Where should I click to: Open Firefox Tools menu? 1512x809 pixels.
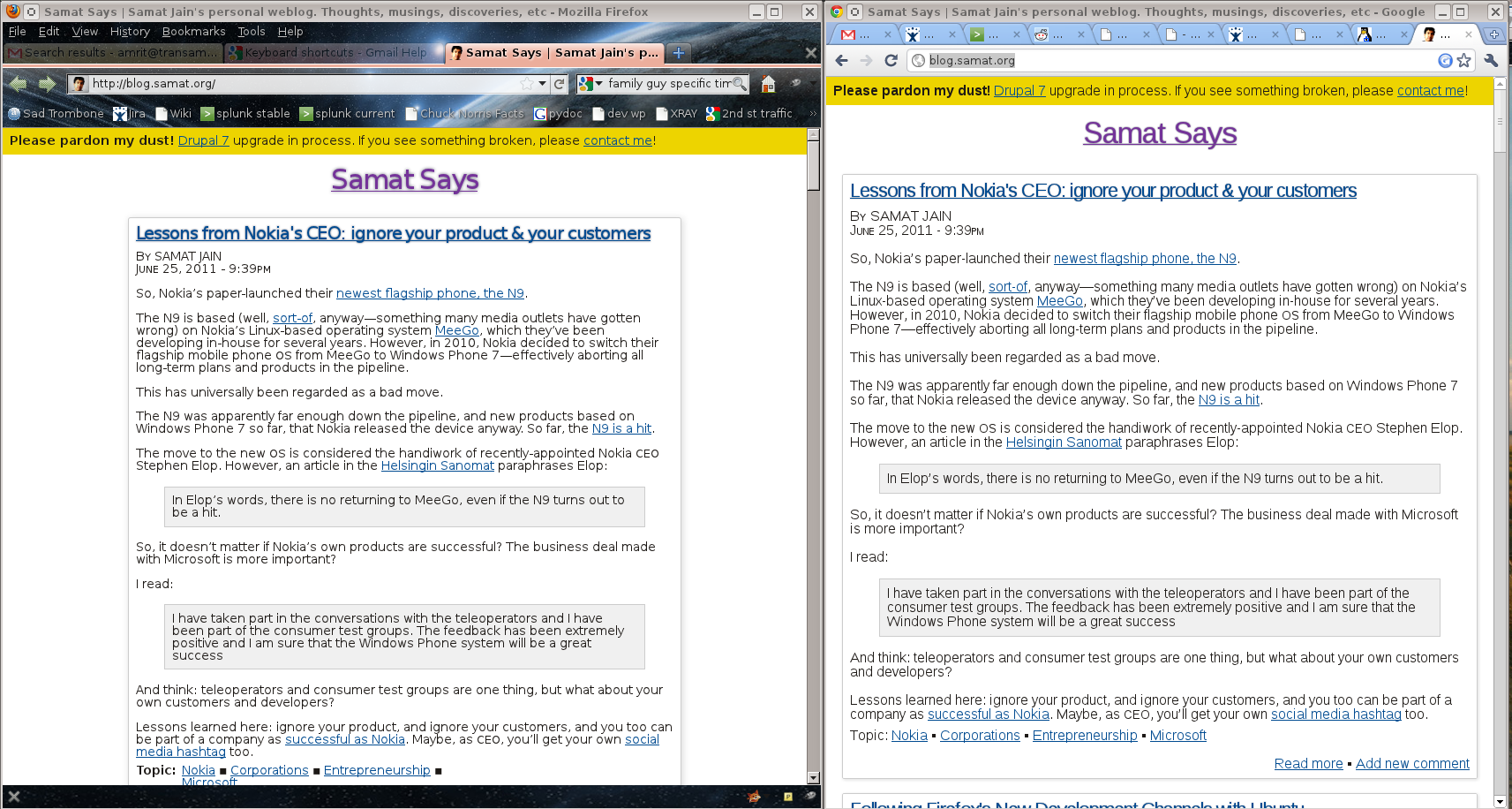pos(251,31)
